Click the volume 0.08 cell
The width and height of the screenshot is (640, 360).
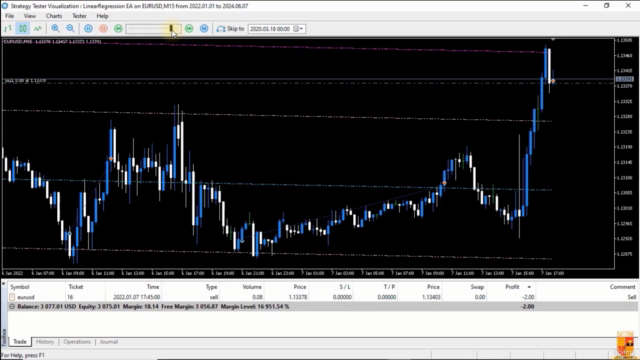pos(257,297)
